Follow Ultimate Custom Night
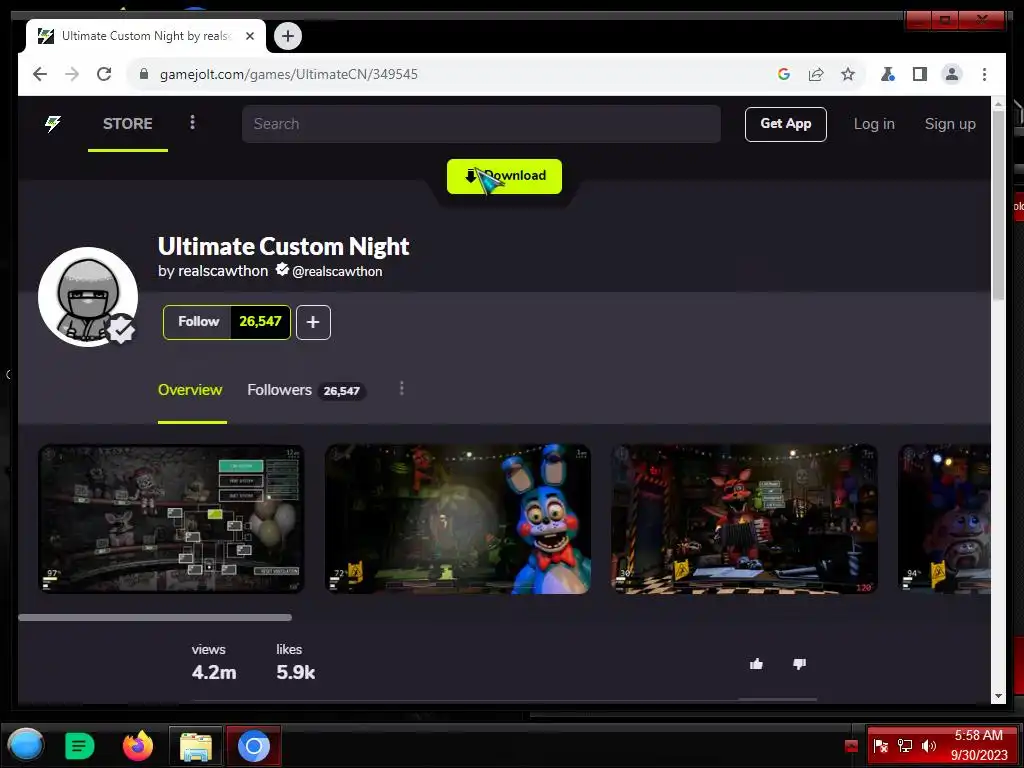 click(x=197, y=322)
